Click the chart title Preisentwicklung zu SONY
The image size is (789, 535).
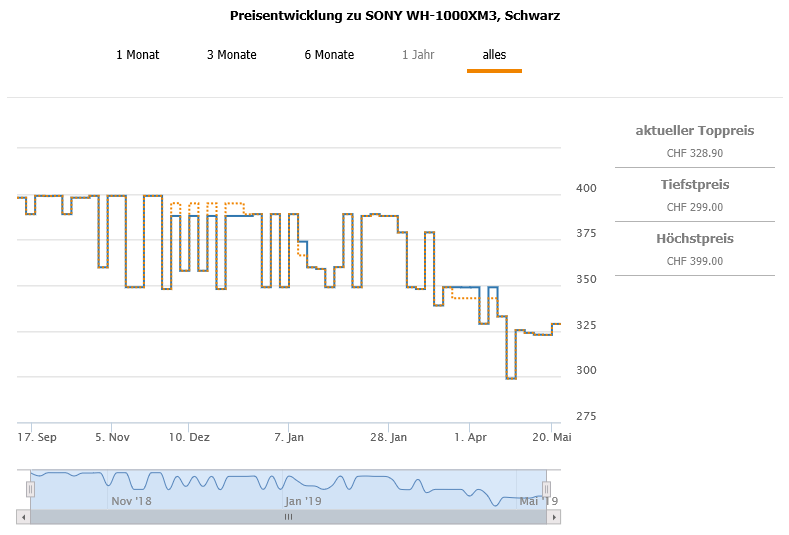click(394, 16)
